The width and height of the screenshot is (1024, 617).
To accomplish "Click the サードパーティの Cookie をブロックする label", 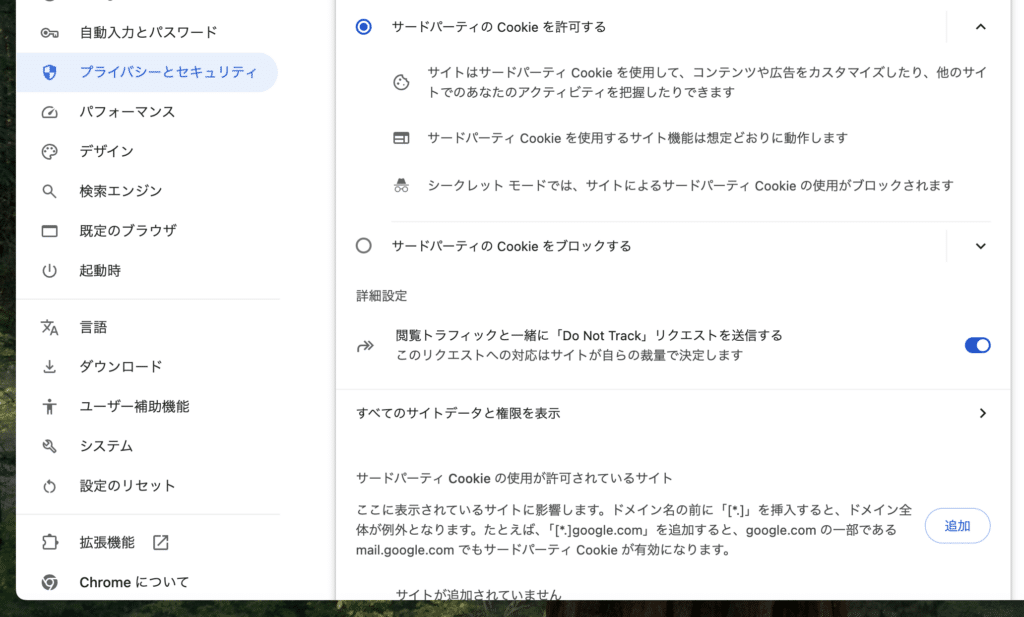I will tap(511, 246).
